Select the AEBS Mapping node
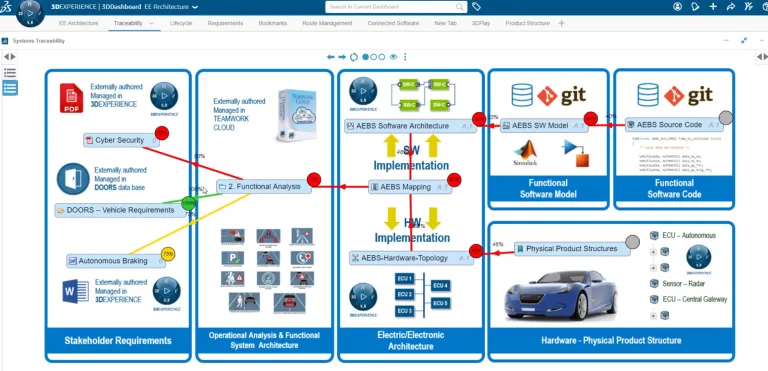This screenshot has height=371, width=768. pos(409,187)
